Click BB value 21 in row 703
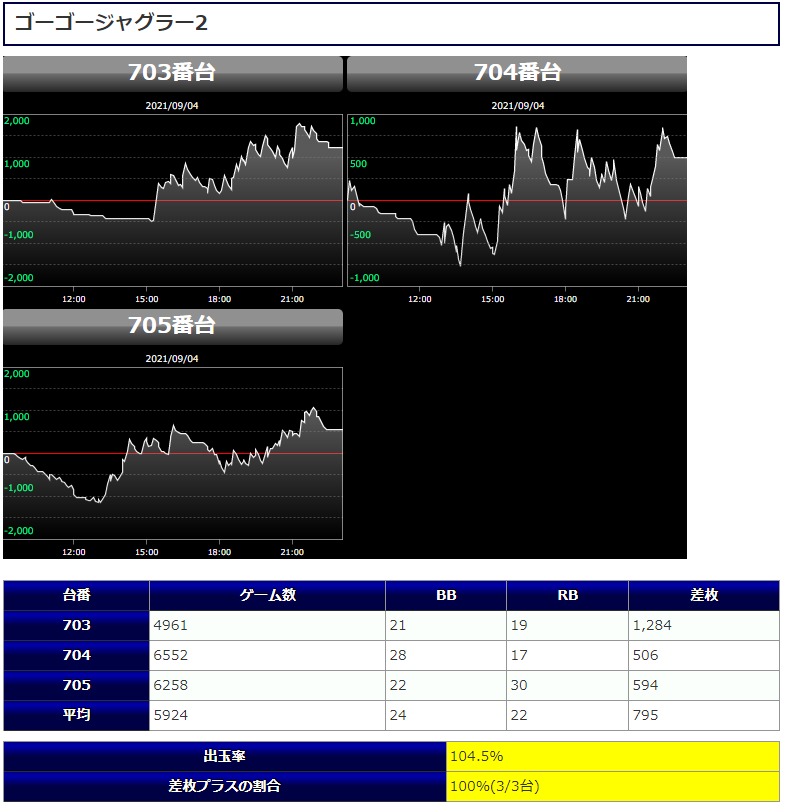 [446, 625]
